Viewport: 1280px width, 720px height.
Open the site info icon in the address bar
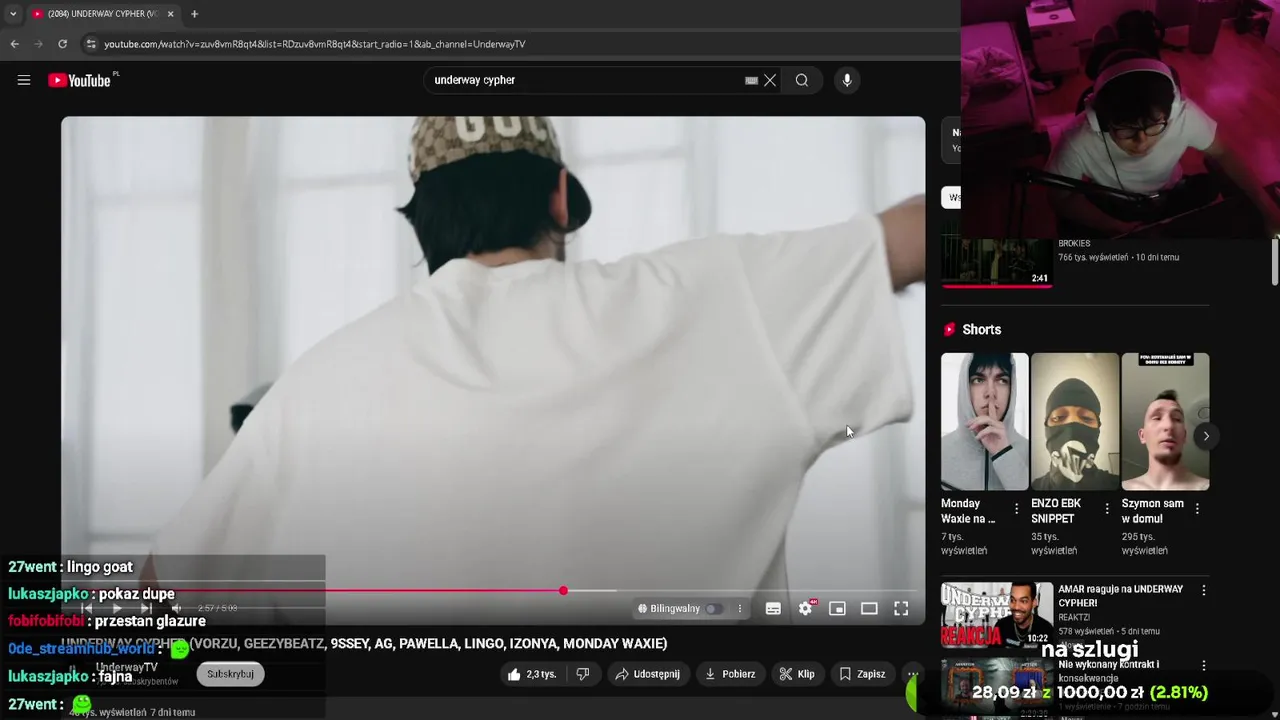(91, 44)
